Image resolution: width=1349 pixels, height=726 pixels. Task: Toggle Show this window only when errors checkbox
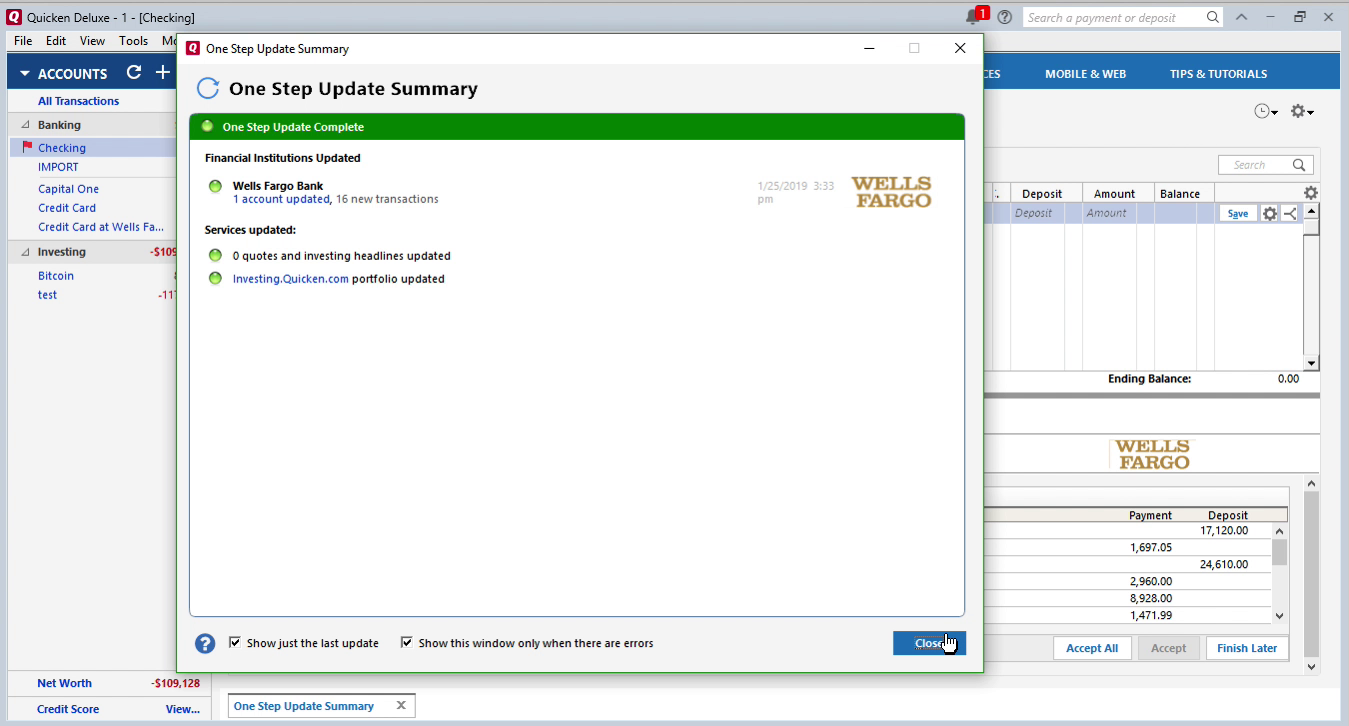pyautogui.click(x=407, y=642)
